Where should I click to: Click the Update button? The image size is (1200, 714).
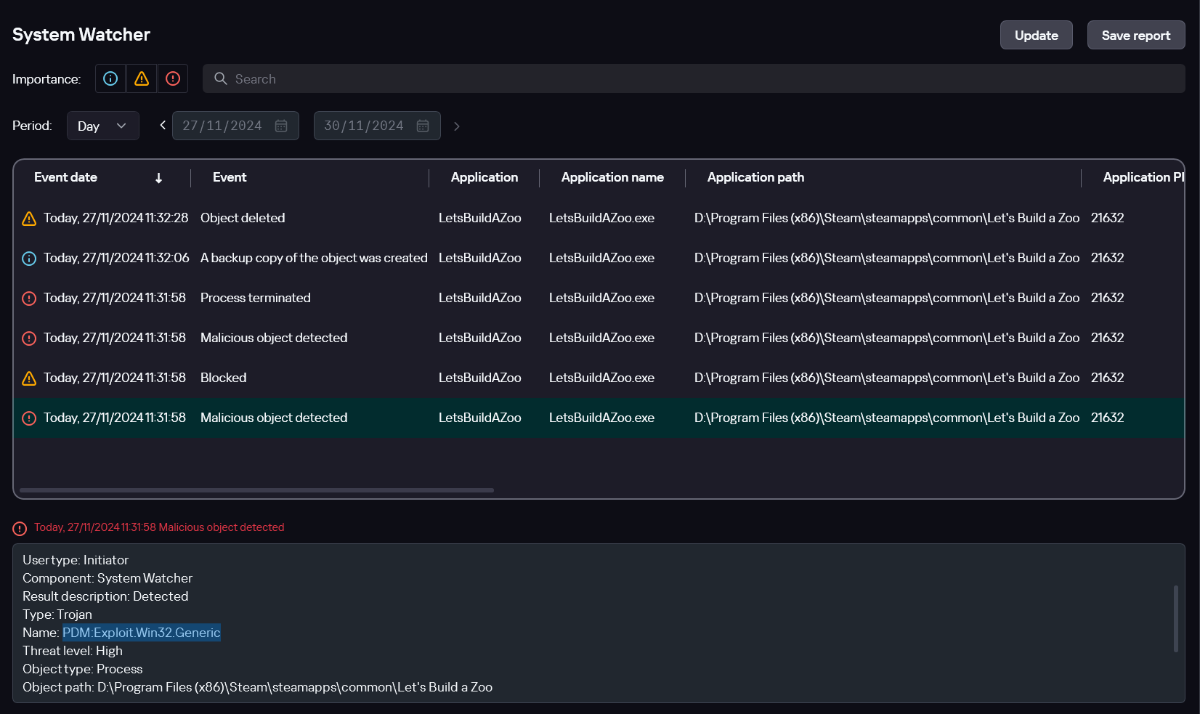(1036, 35)
